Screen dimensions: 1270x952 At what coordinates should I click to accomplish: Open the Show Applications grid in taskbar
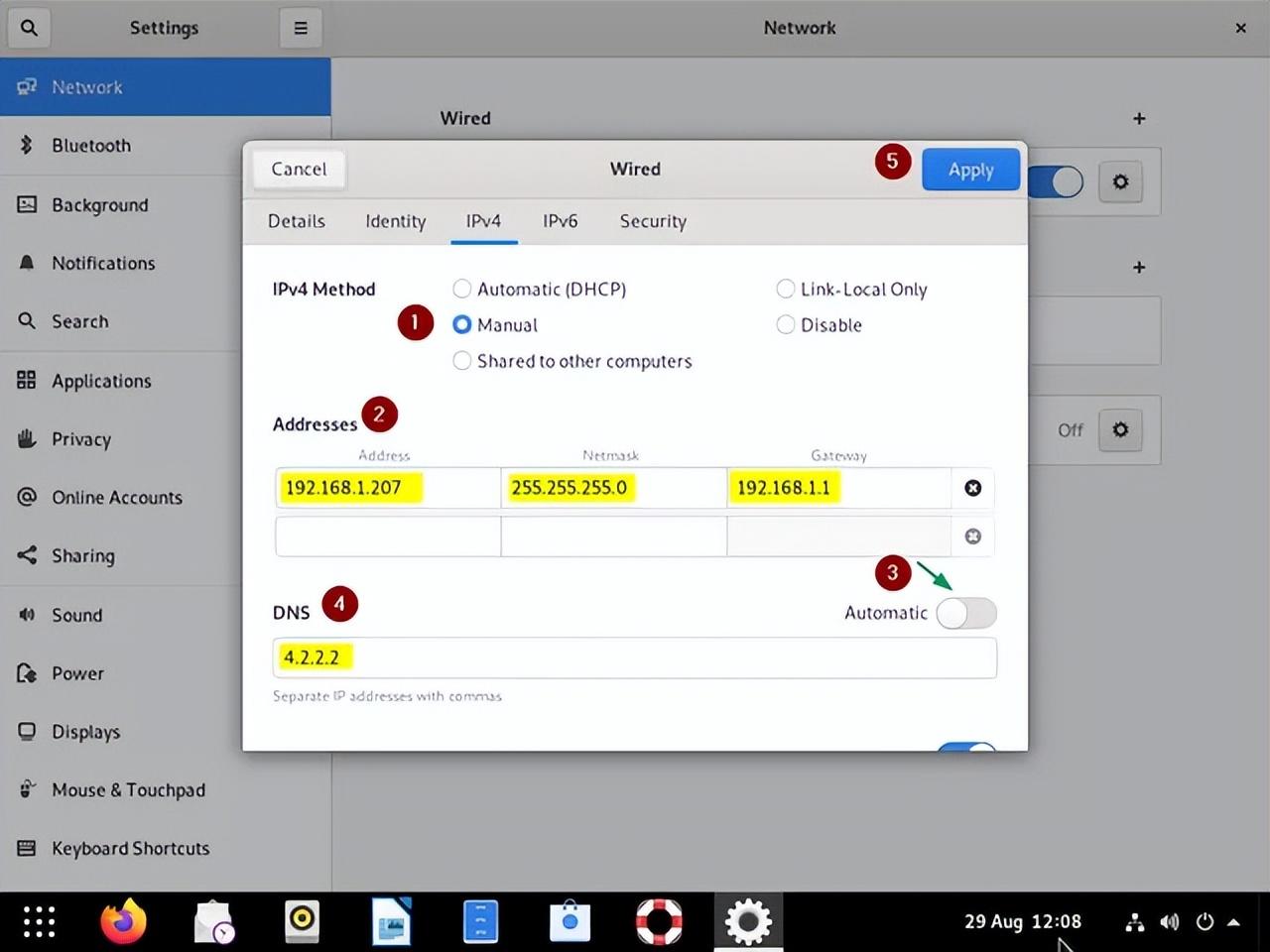40,921
